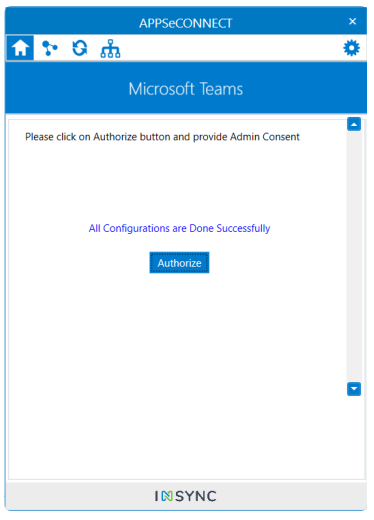Click the Microsoft Teams header title
This screenshot has width=374, height=520.
[186, 89]
